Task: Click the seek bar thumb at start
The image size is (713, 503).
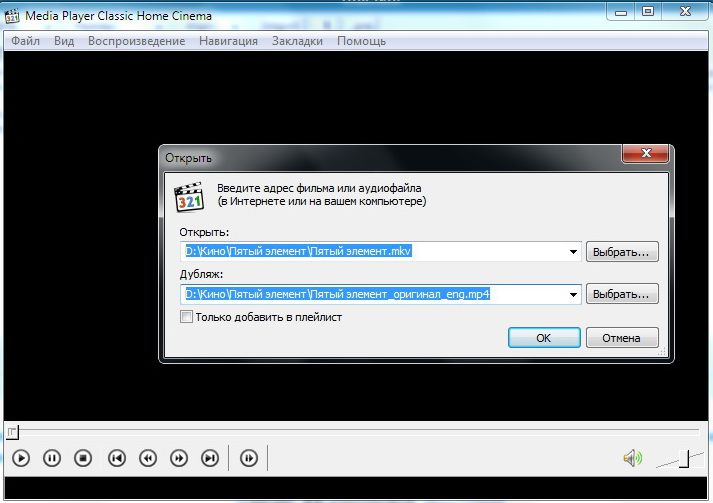Action: 12,433
